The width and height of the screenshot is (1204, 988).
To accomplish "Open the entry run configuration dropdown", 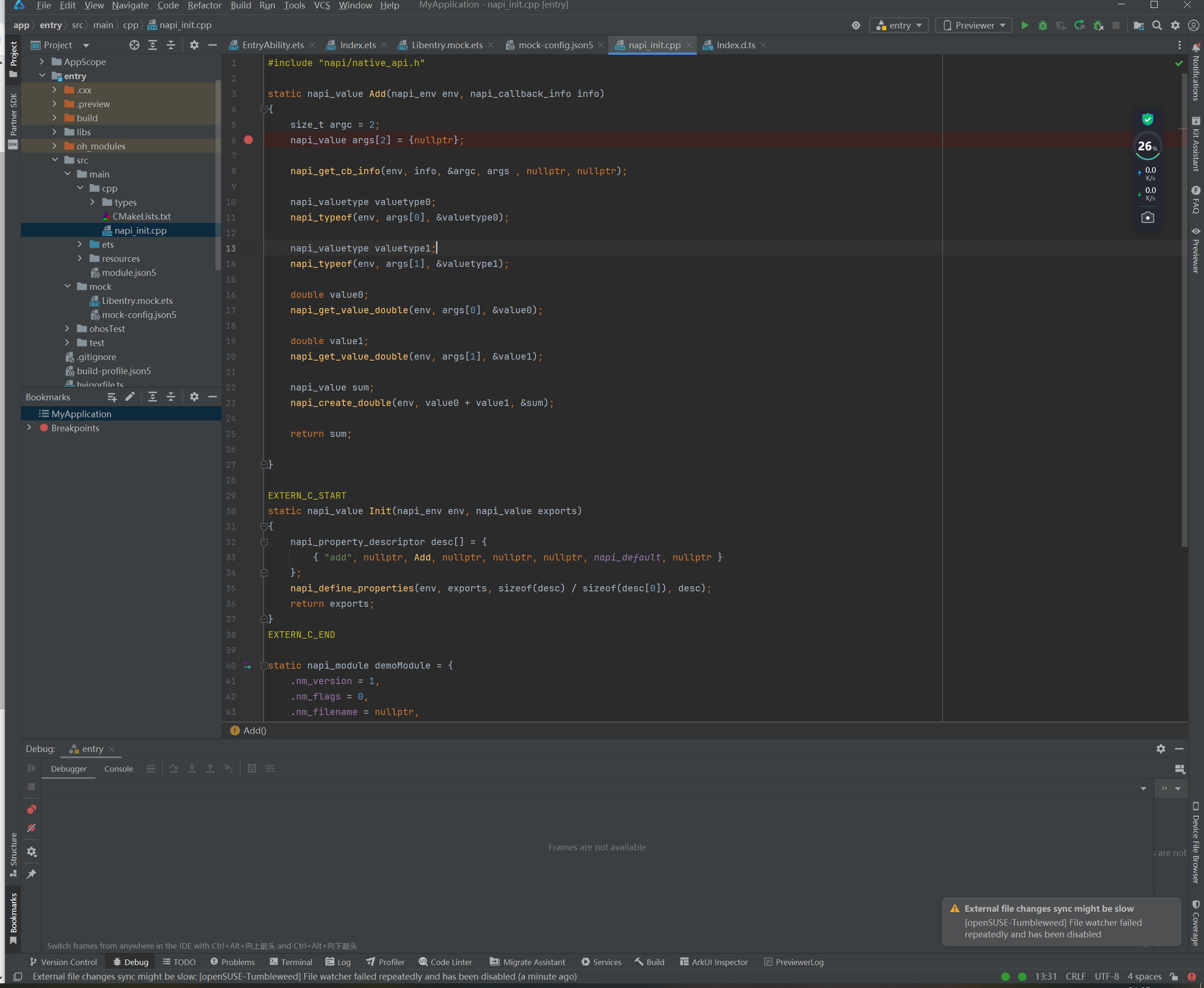I will [x=899, y=25].
